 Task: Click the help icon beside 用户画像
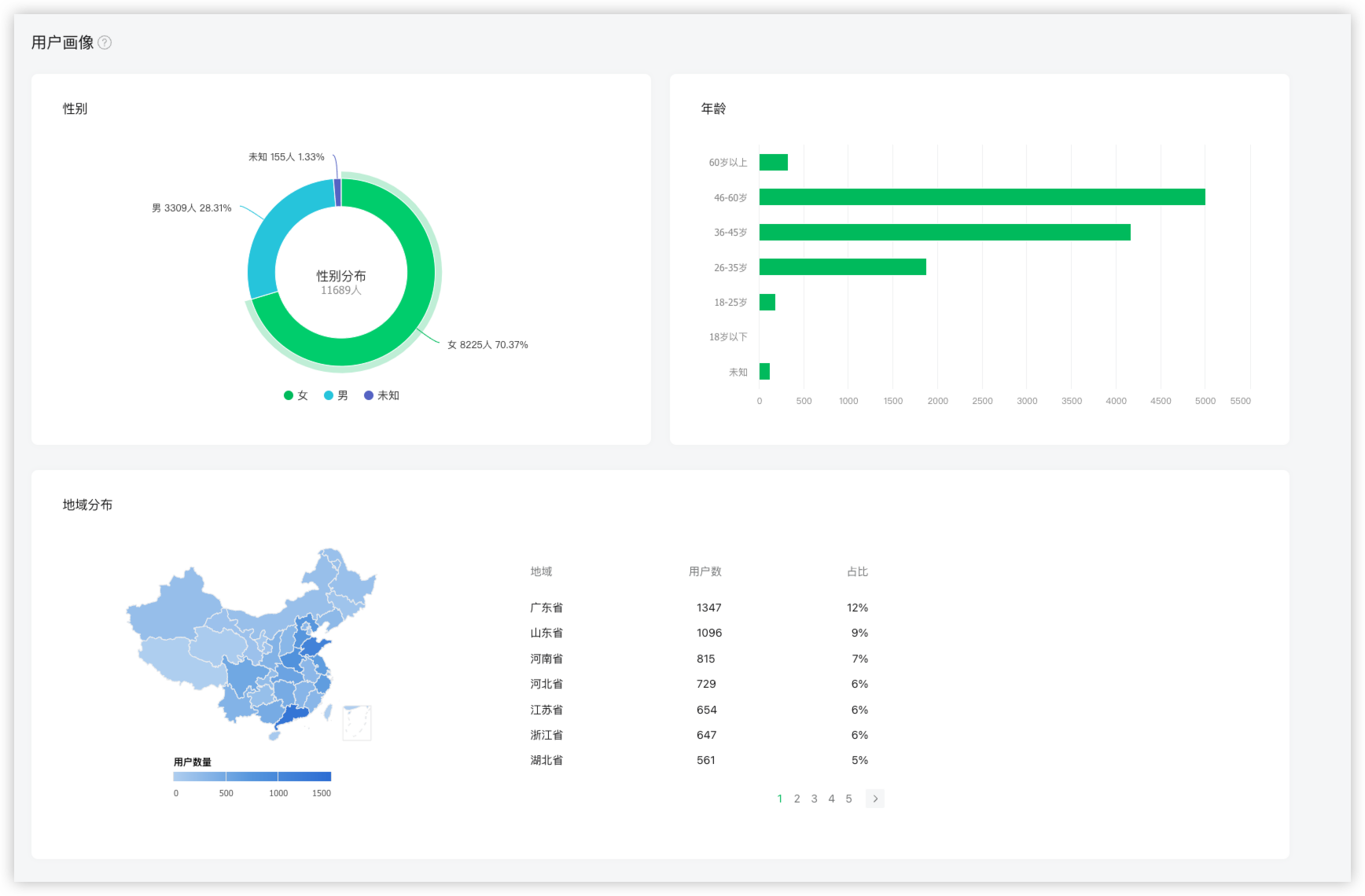pos(105,42)
